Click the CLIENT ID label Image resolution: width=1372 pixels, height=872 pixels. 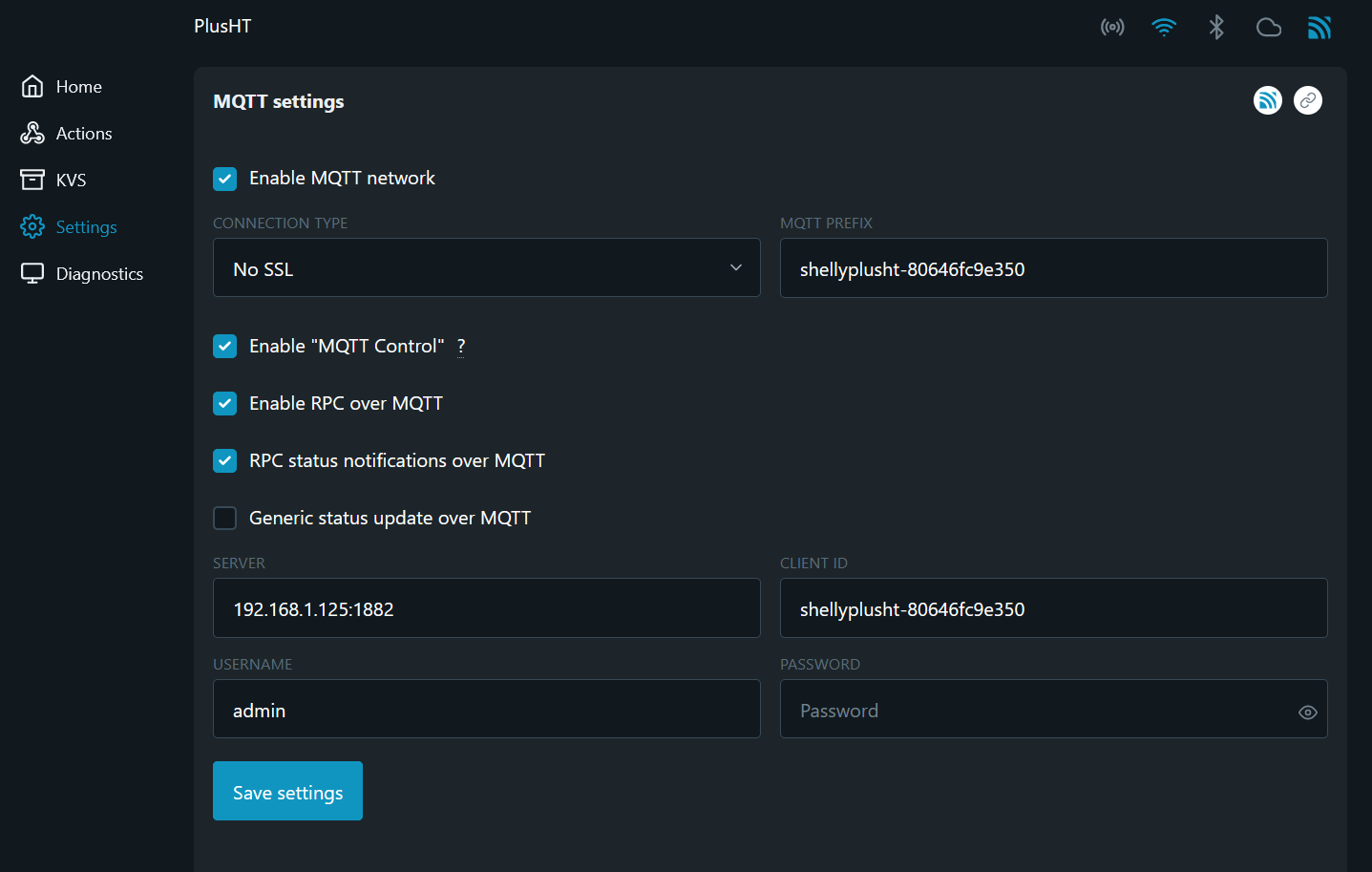click(813, 564)
